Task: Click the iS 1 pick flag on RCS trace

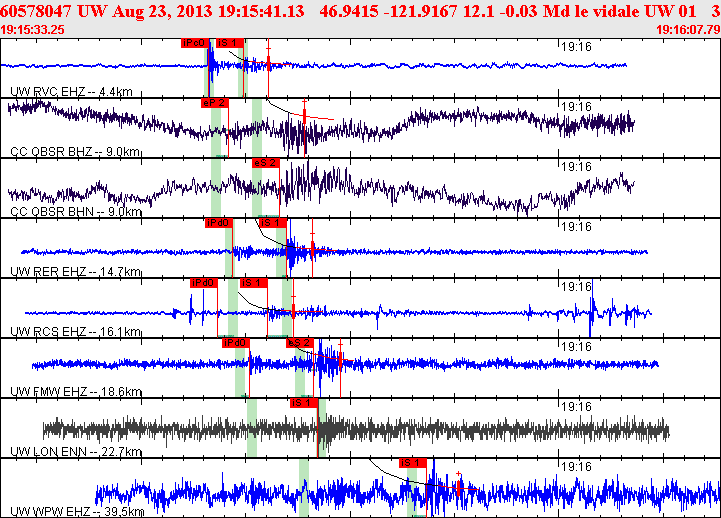Action: coord(254,283)
